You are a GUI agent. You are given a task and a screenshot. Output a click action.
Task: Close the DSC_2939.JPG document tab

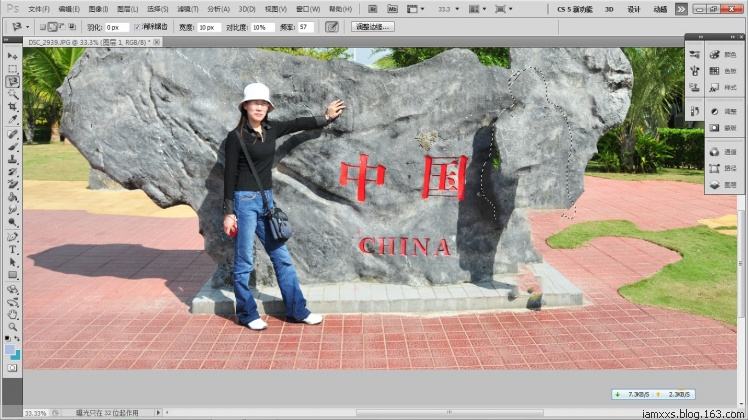(x=156, y=42)
